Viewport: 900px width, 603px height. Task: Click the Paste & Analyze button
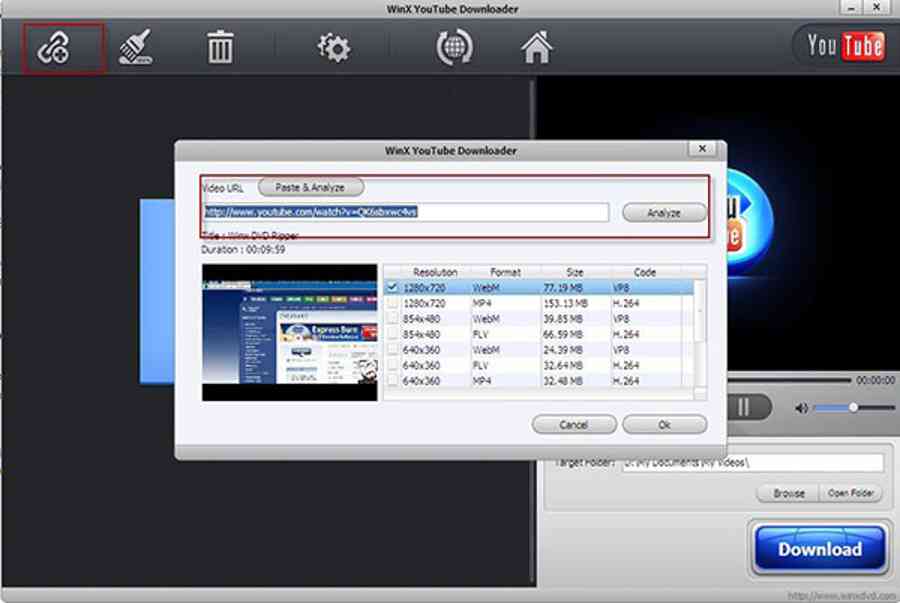point(310,187)
